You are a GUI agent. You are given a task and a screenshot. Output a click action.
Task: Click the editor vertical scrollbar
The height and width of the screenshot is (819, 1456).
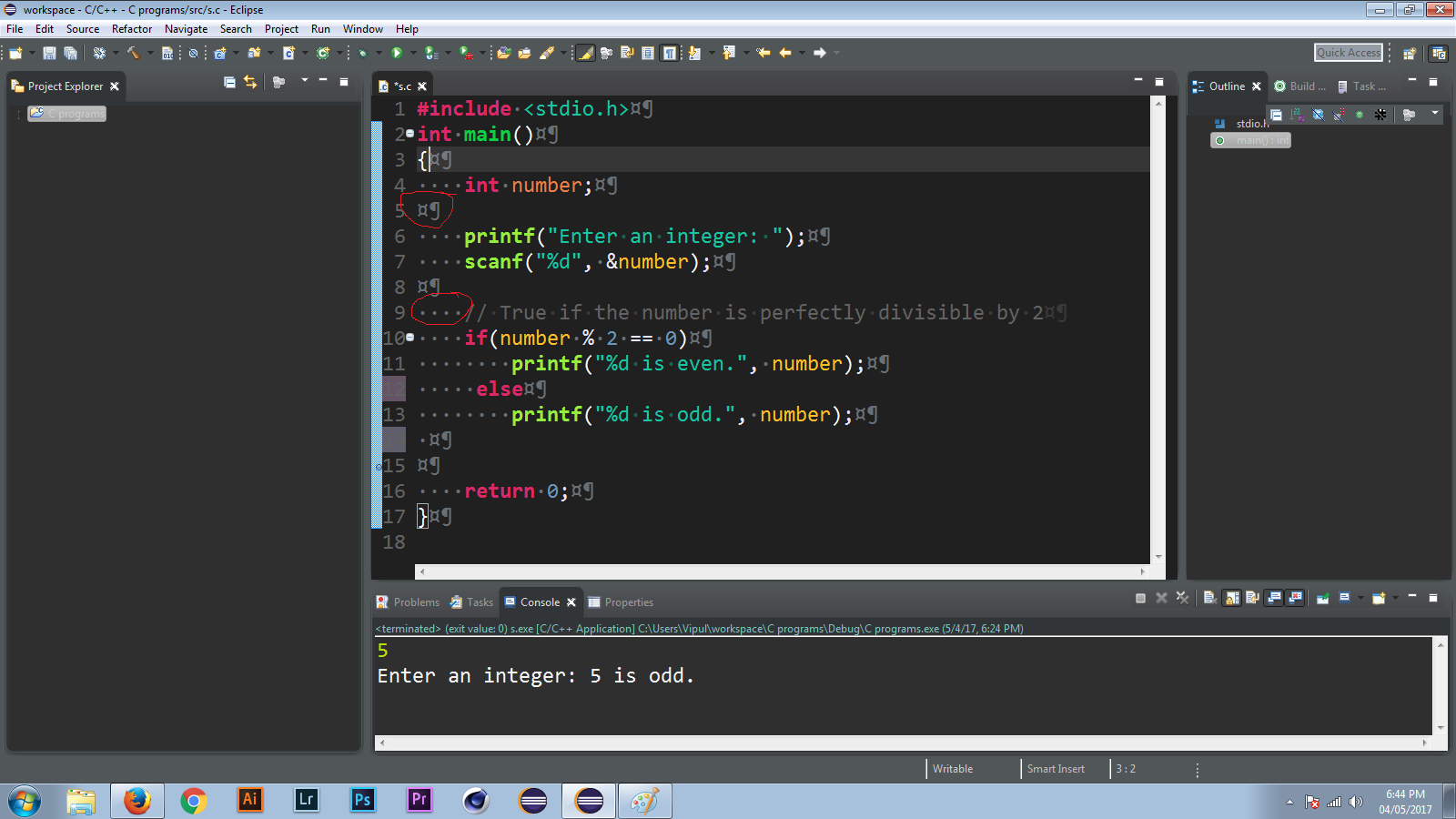click(x=1158, y=330)
